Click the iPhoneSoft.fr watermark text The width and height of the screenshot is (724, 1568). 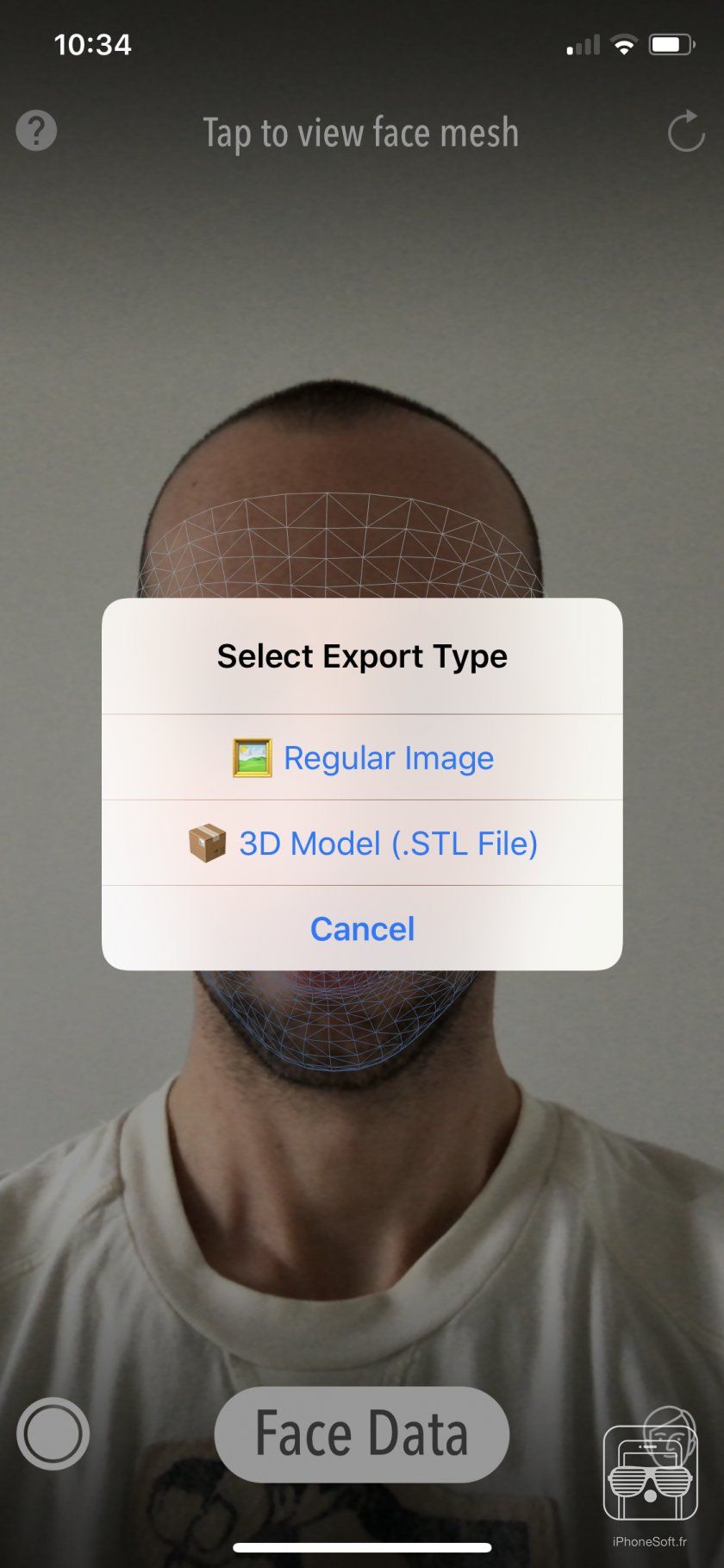650,1542
